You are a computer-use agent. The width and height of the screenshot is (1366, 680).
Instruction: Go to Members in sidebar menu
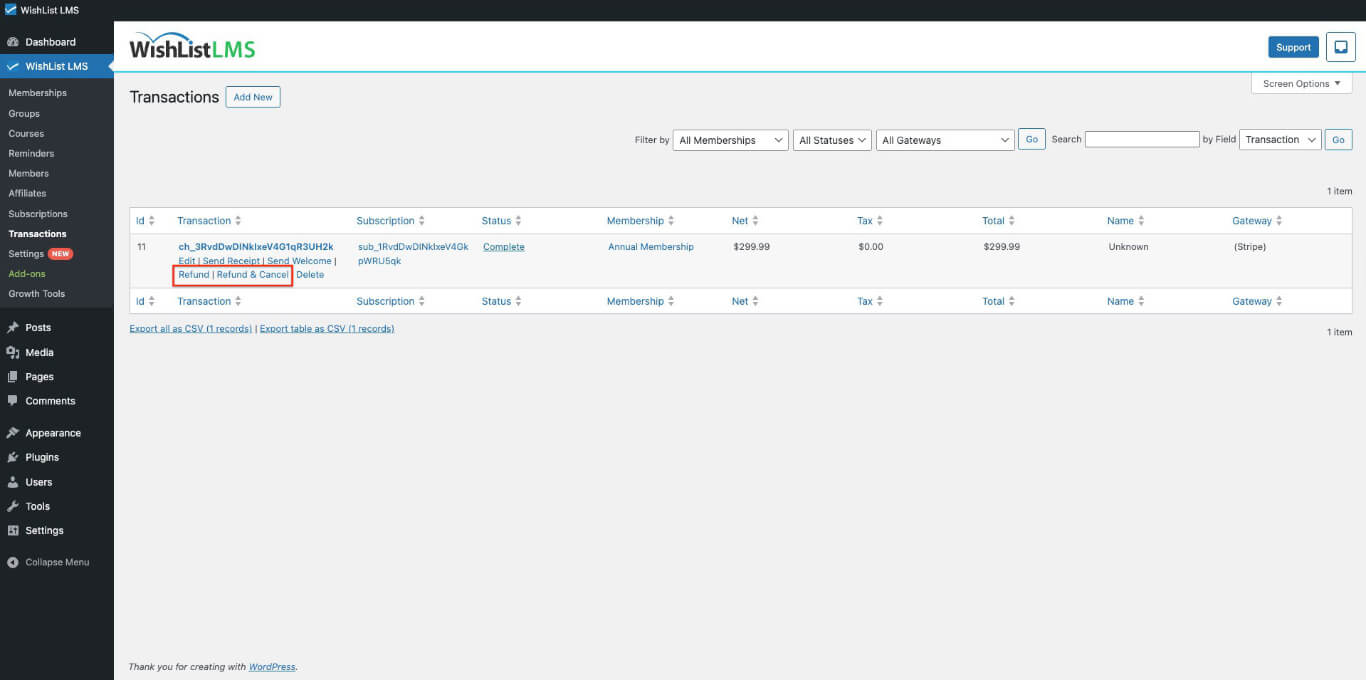[29, 173]
